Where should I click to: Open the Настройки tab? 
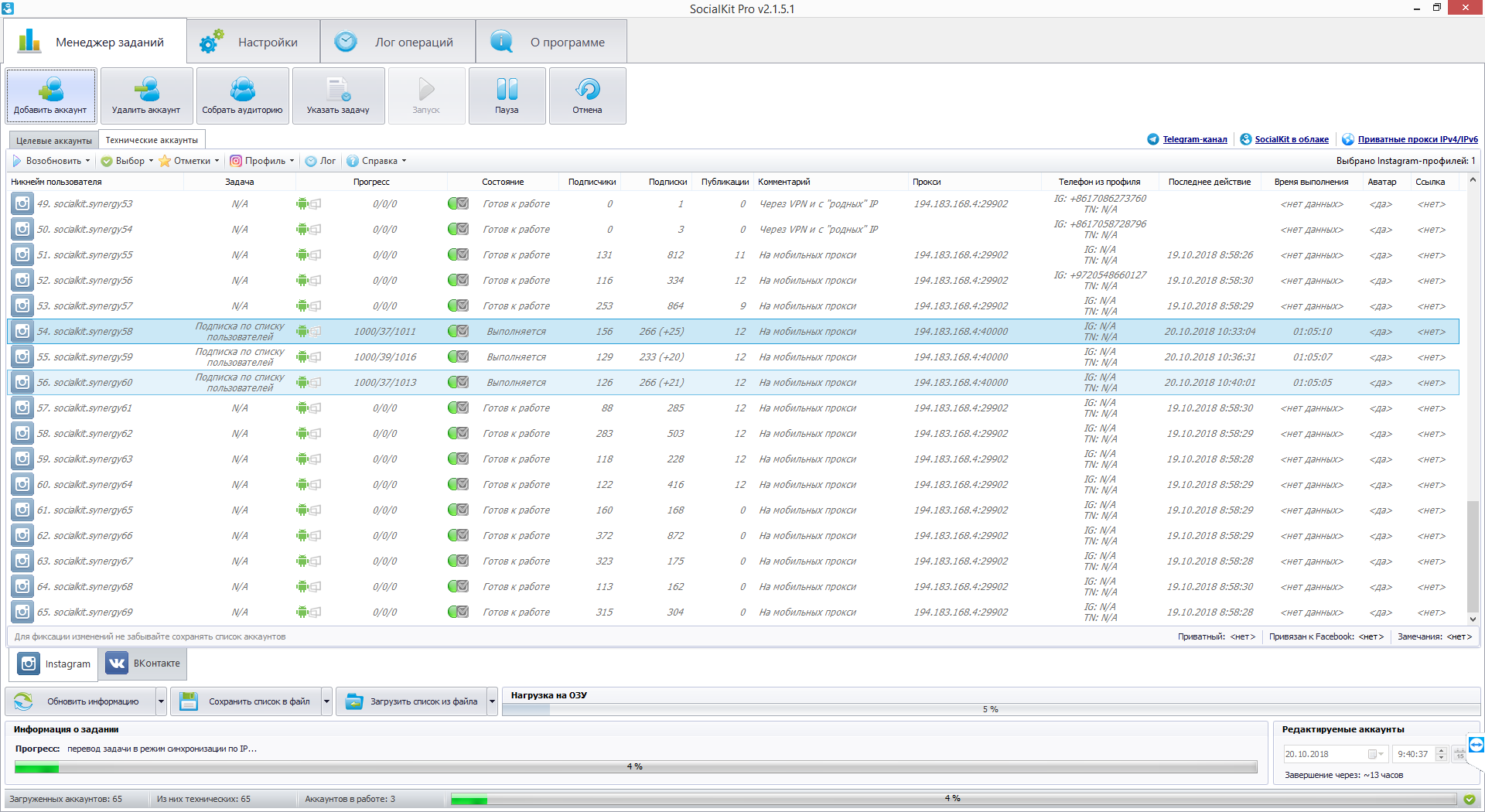pyautogui.click(x=253, y=42)
